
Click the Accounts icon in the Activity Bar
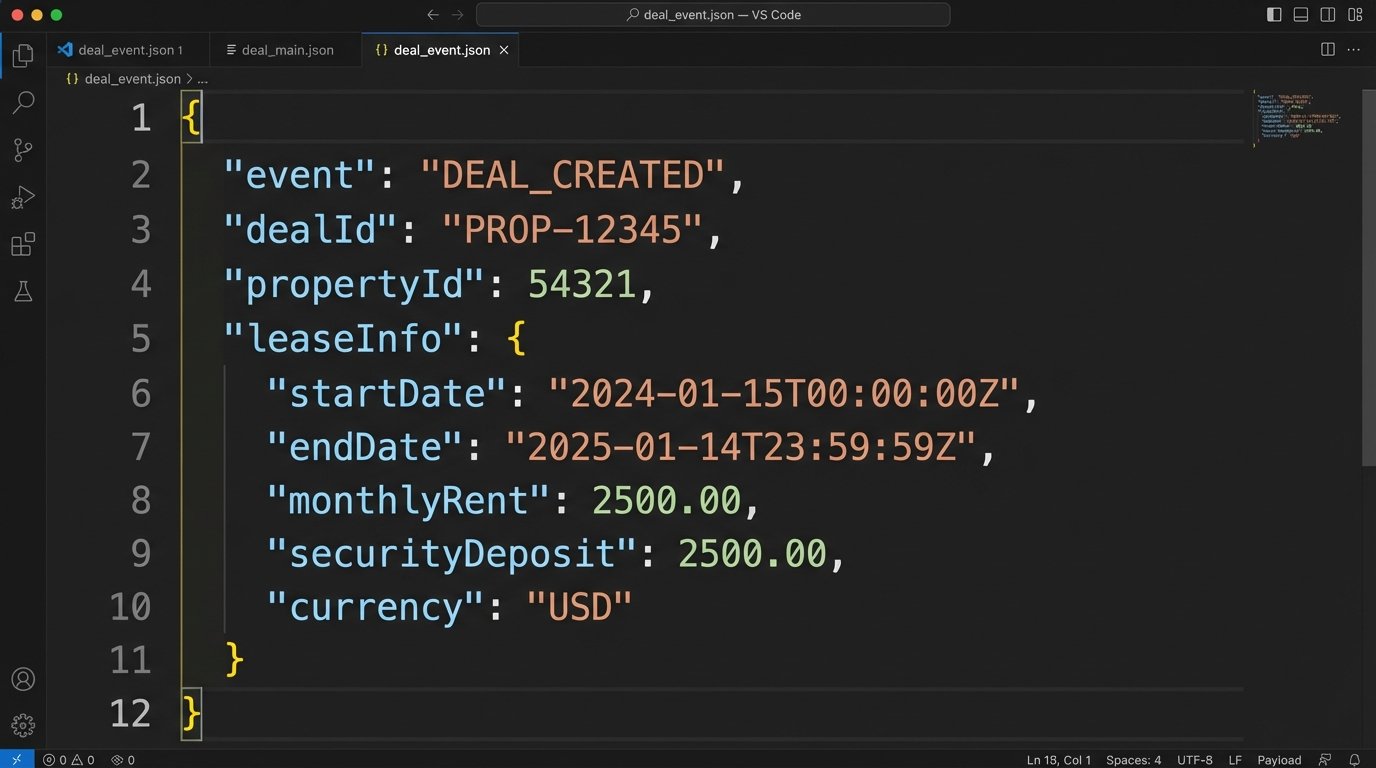pos(22,678)
